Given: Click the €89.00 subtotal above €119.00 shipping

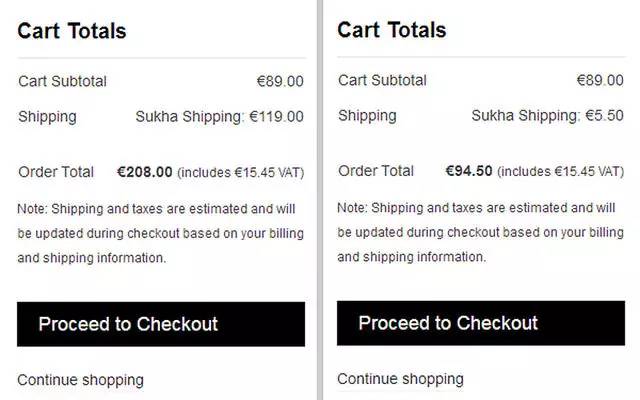Looking at the screenshot, I should [x=280, y=81].
